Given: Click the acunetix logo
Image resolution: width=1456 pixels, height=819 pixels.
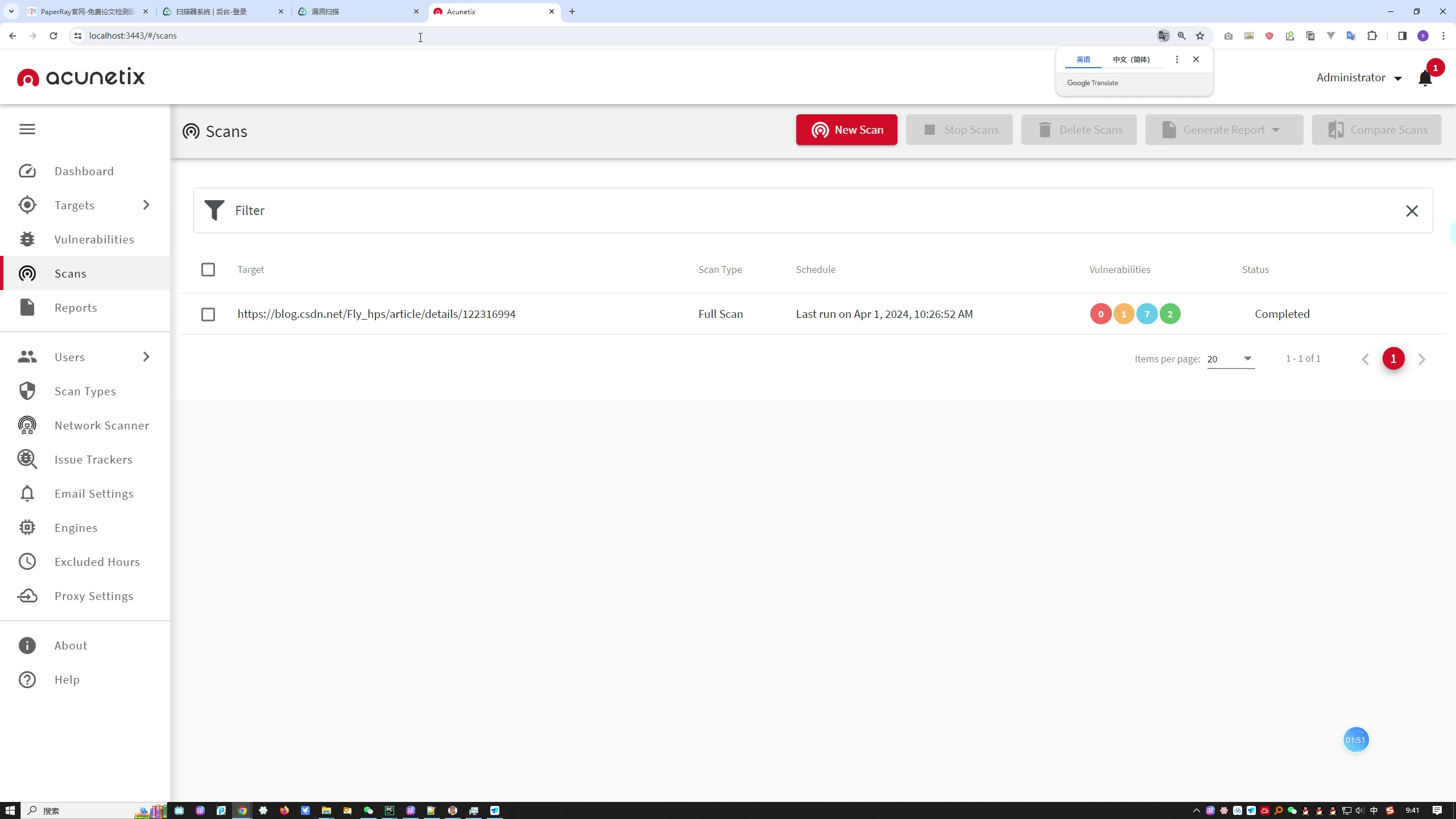Looking at the screenshot, I should tap(81, 77).
